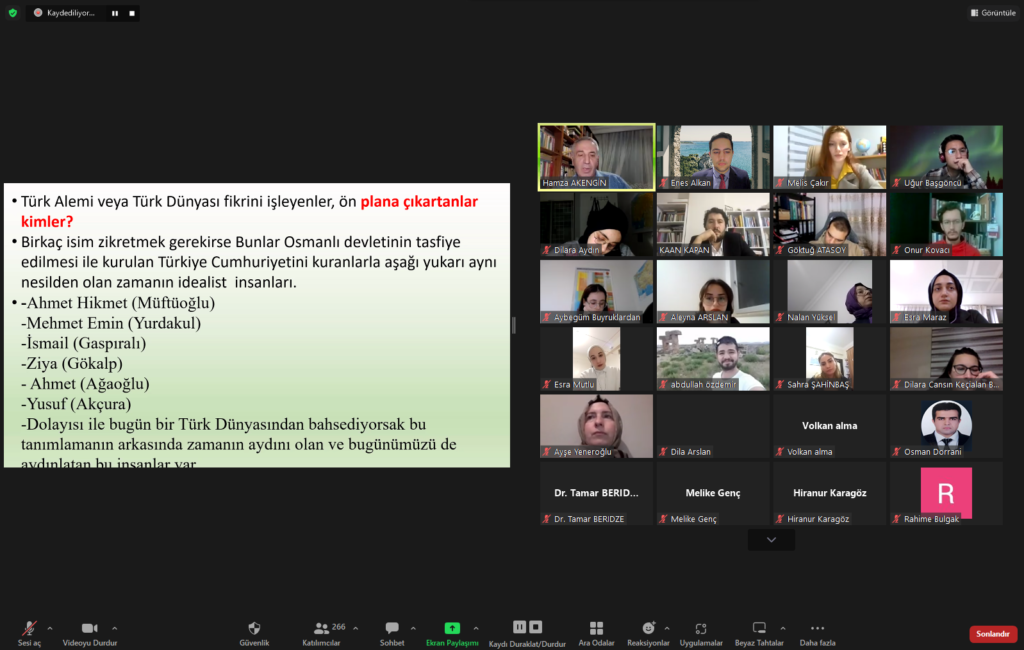Click the Kaydı Duraklat/Durdur toolbar button
This screenshot has height=650, width=1024.
[527, 629]
